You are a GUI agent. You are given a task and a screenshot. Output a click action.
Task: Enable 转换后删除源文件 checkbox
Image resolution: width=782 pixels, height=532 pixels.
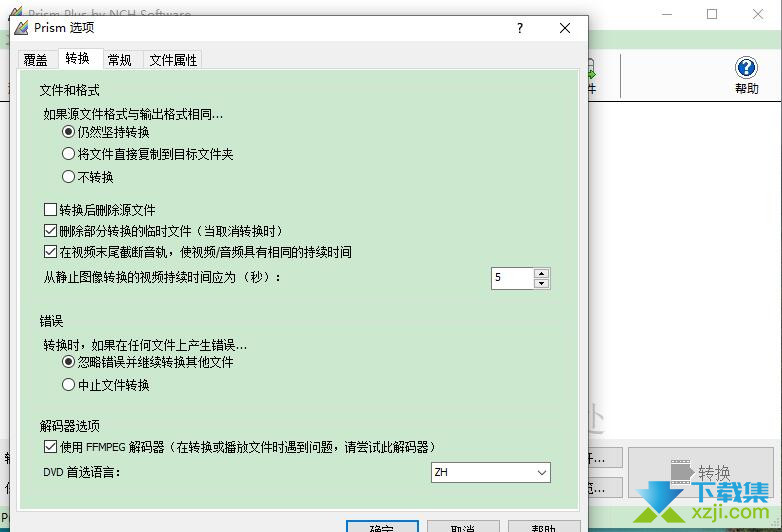pos(100,210)
